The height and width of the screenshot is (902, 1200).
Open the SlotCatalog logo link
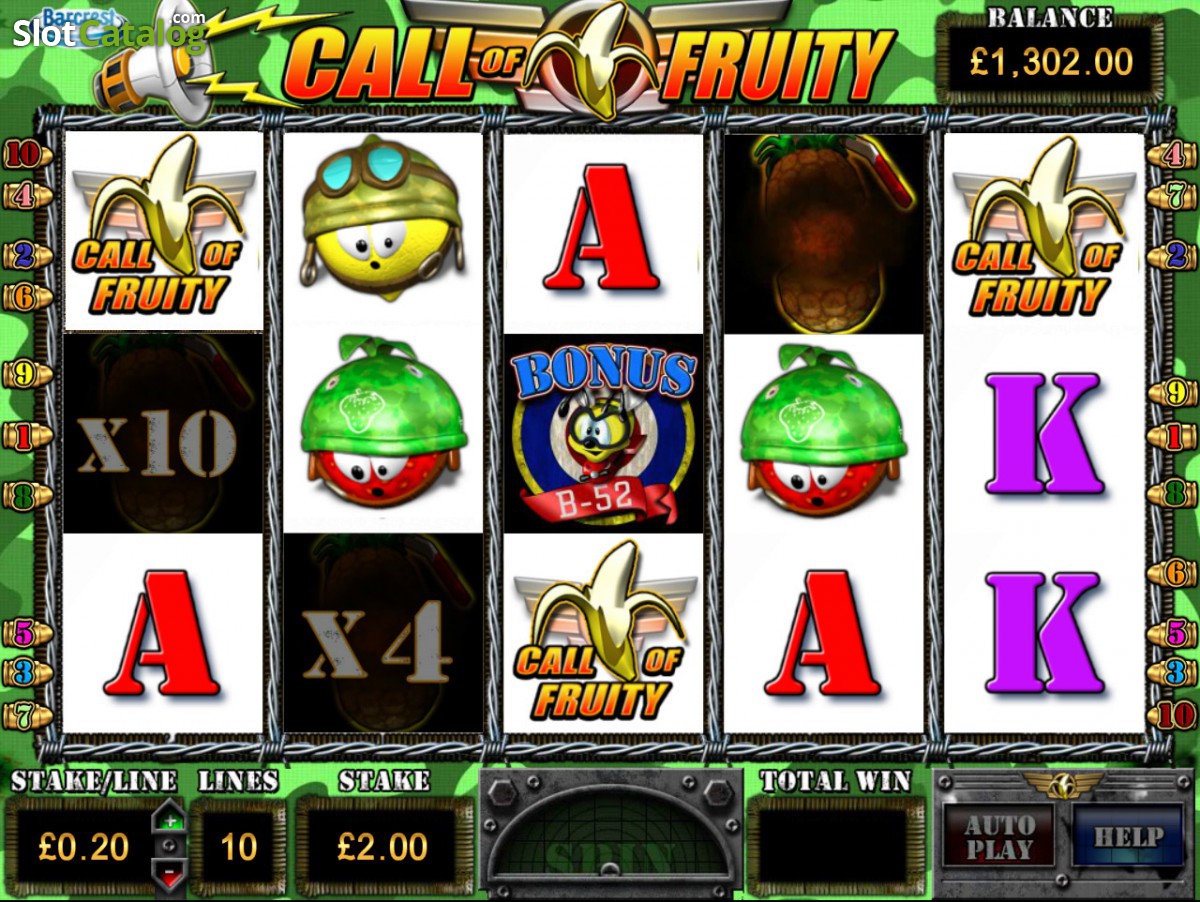108,30
